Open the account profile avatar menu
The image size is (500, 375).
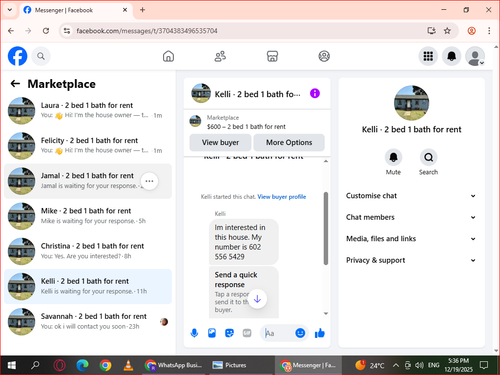click(475, 56)
